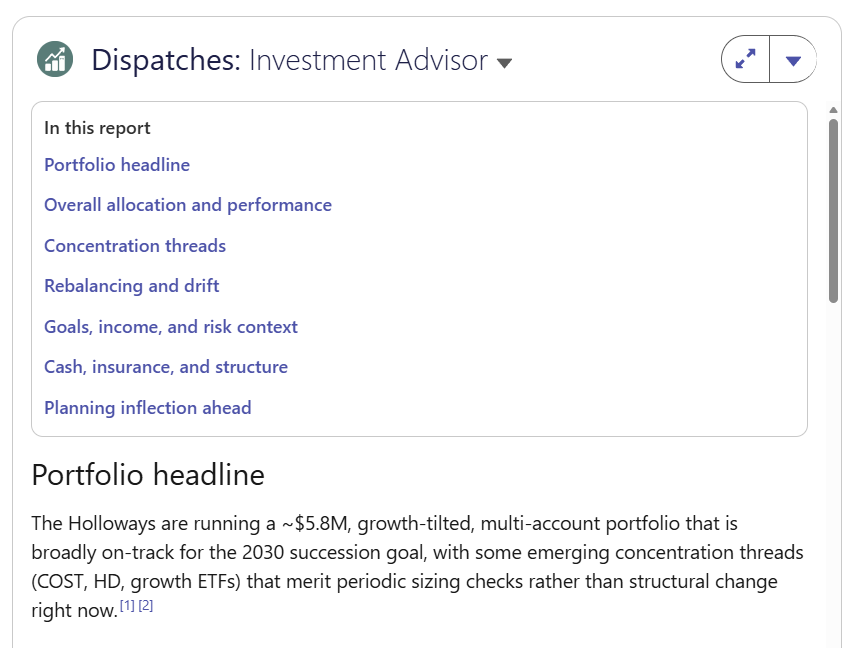
Task: Open the Investment Advisor dropdown caret
Action: click(504, 63)
